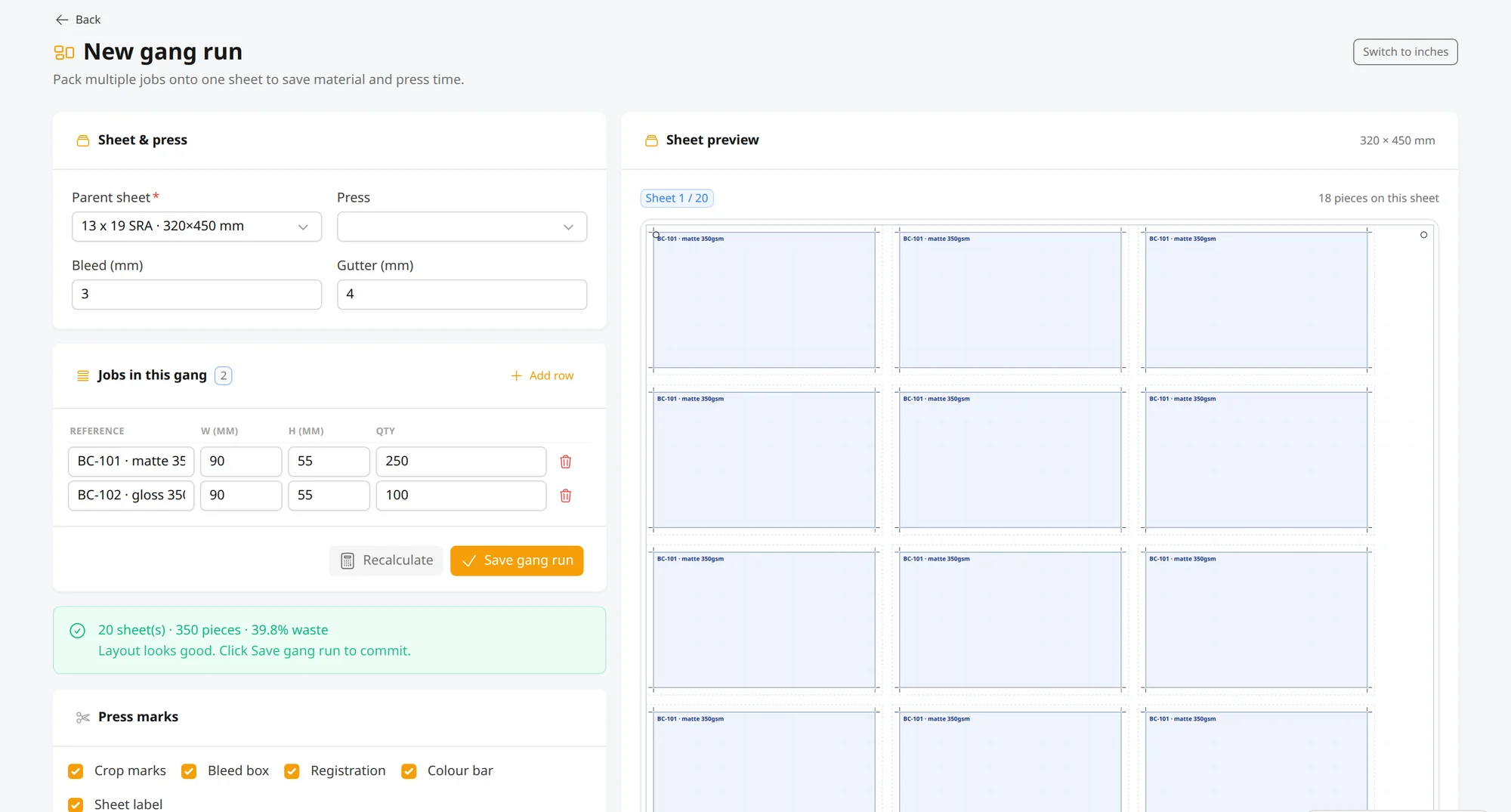
Task: Save the gang run
Action: (517, 560)
